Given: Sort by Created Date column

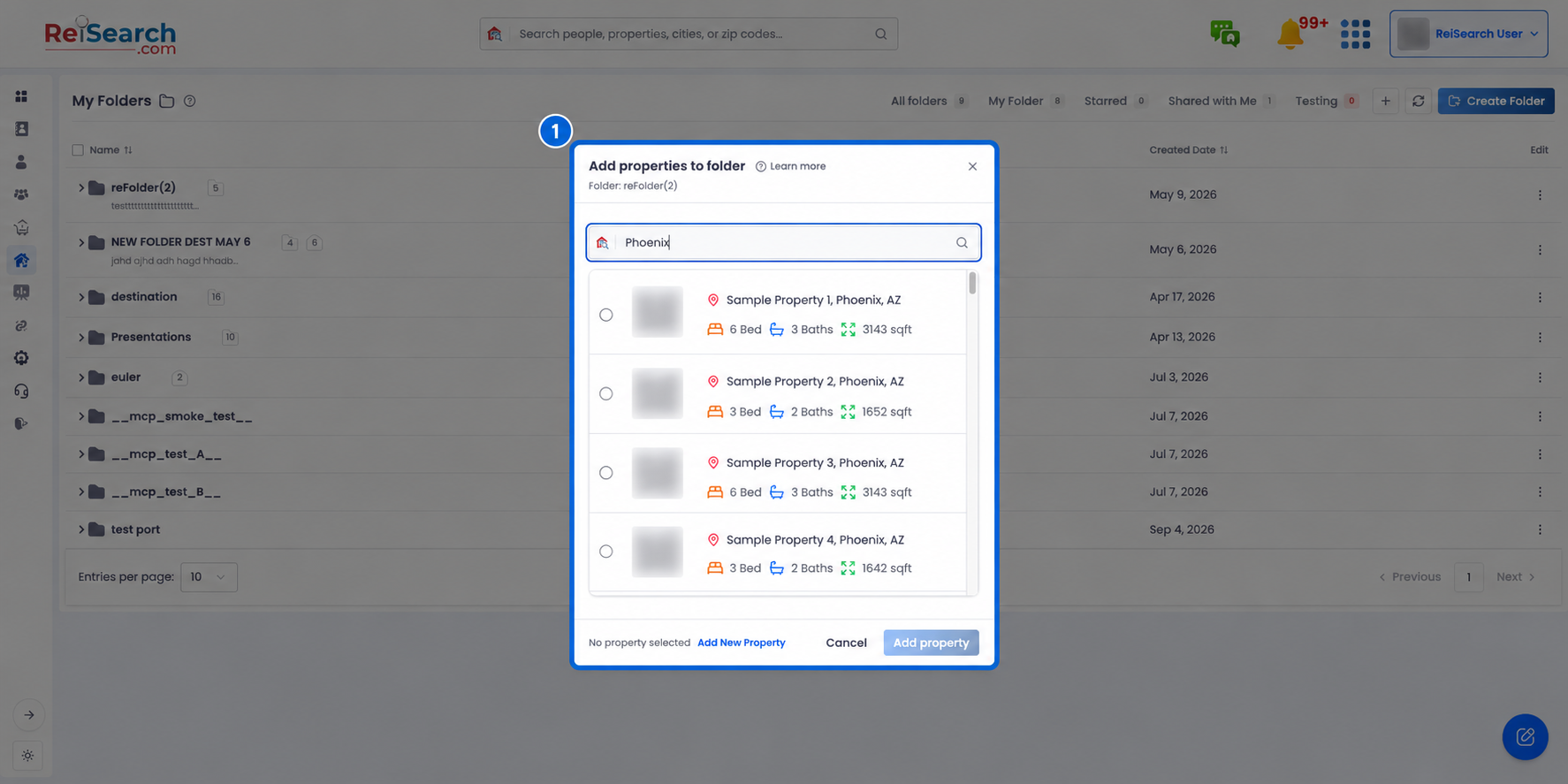Looking at the screenshot, I should (x=1189, y=150).
